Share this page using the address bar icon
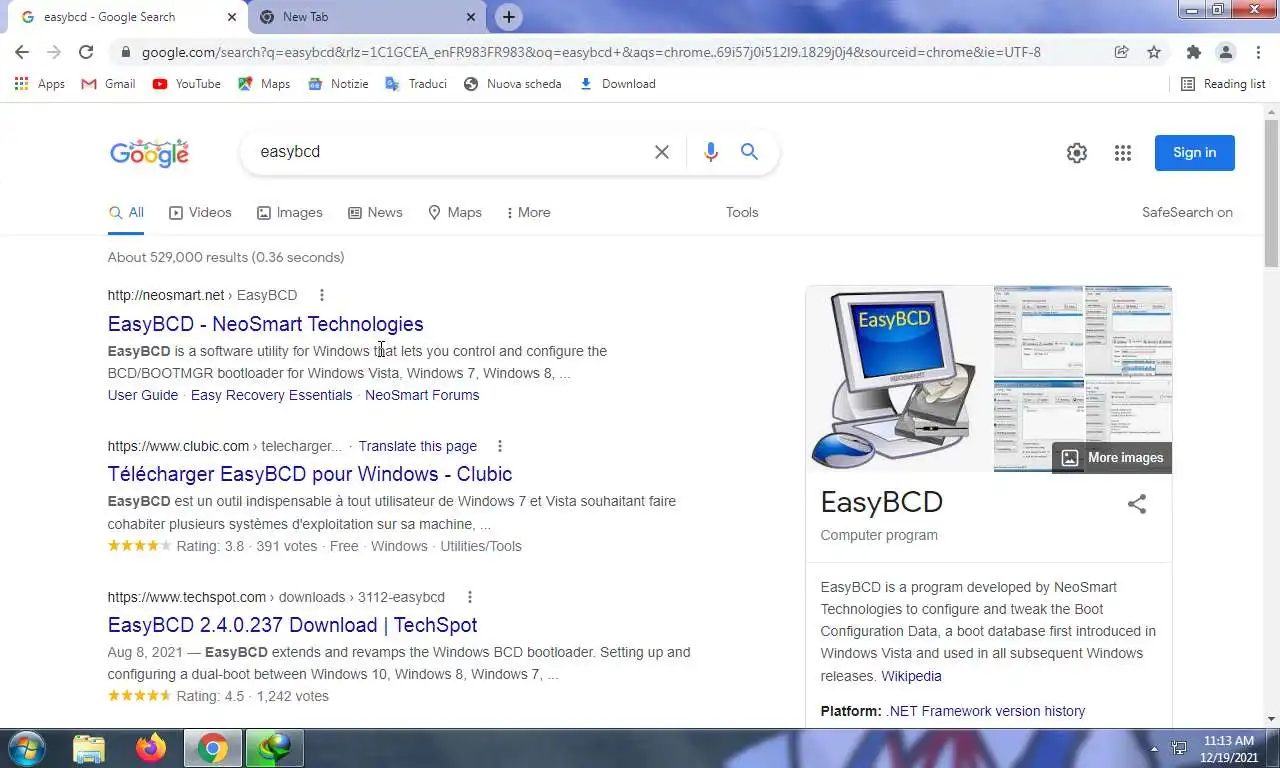This screenshot has width=1280, height=768. [1122, 52]
